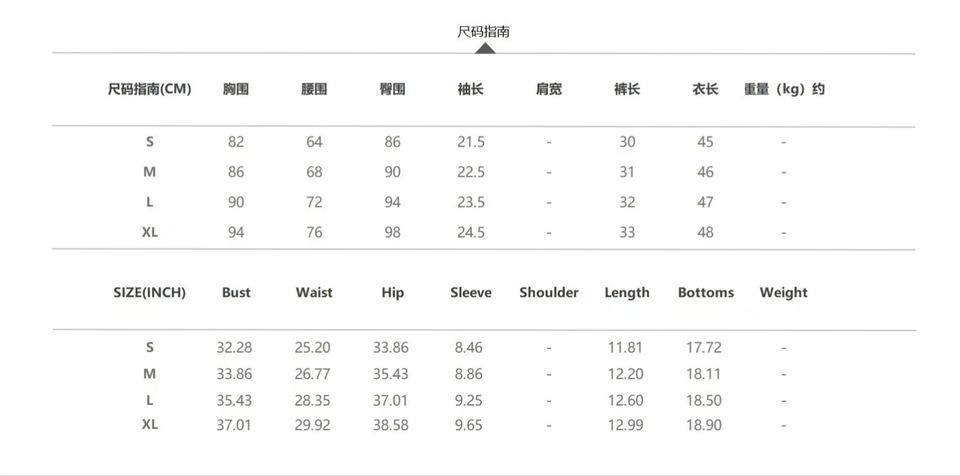The height and width of the screenshot is (476, 960).
Task: Select the 重量（kg）约 column header
Action: click(784, 89)
